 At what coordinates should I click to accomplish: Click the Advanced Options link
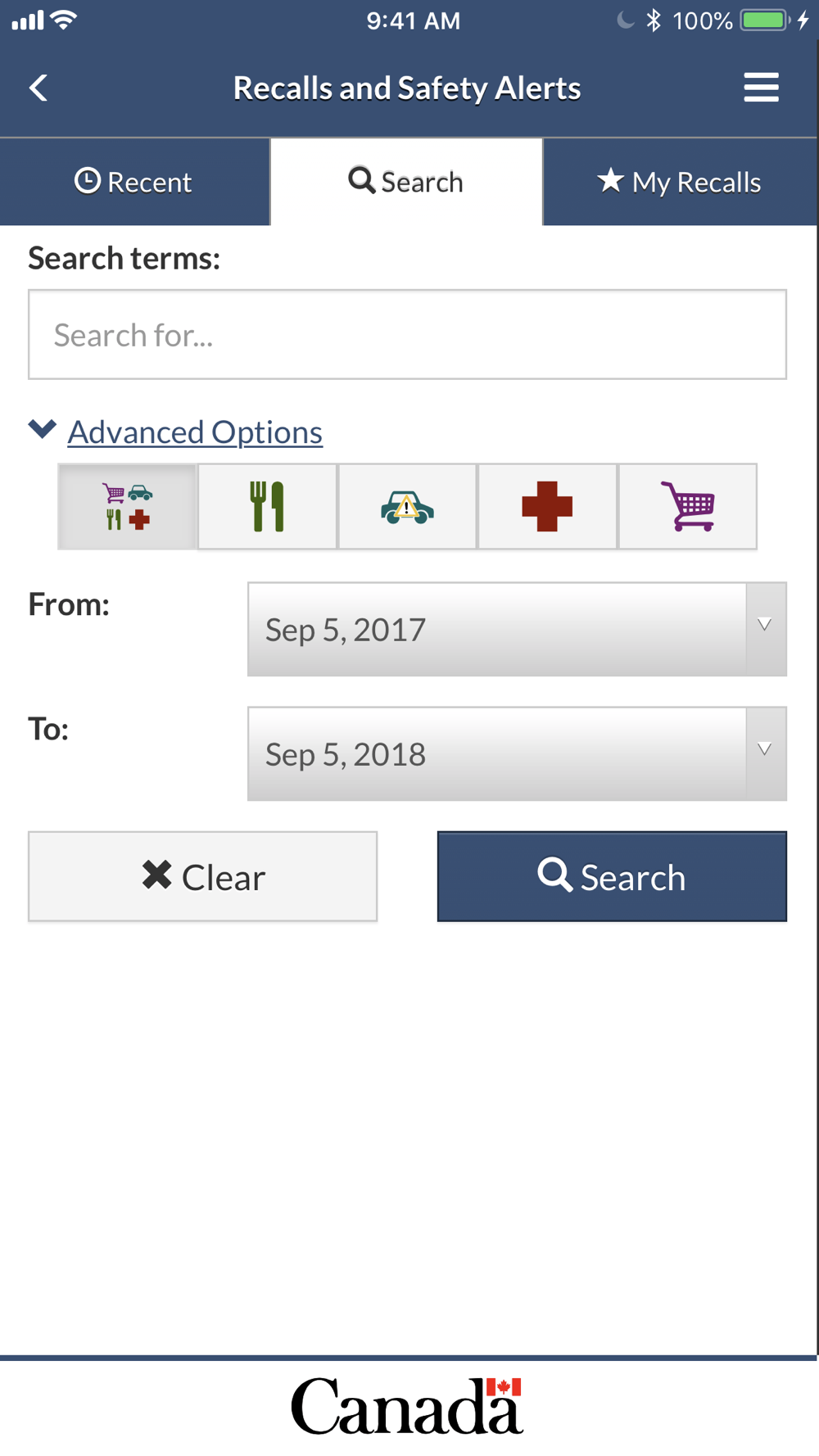tap(195, 432)
